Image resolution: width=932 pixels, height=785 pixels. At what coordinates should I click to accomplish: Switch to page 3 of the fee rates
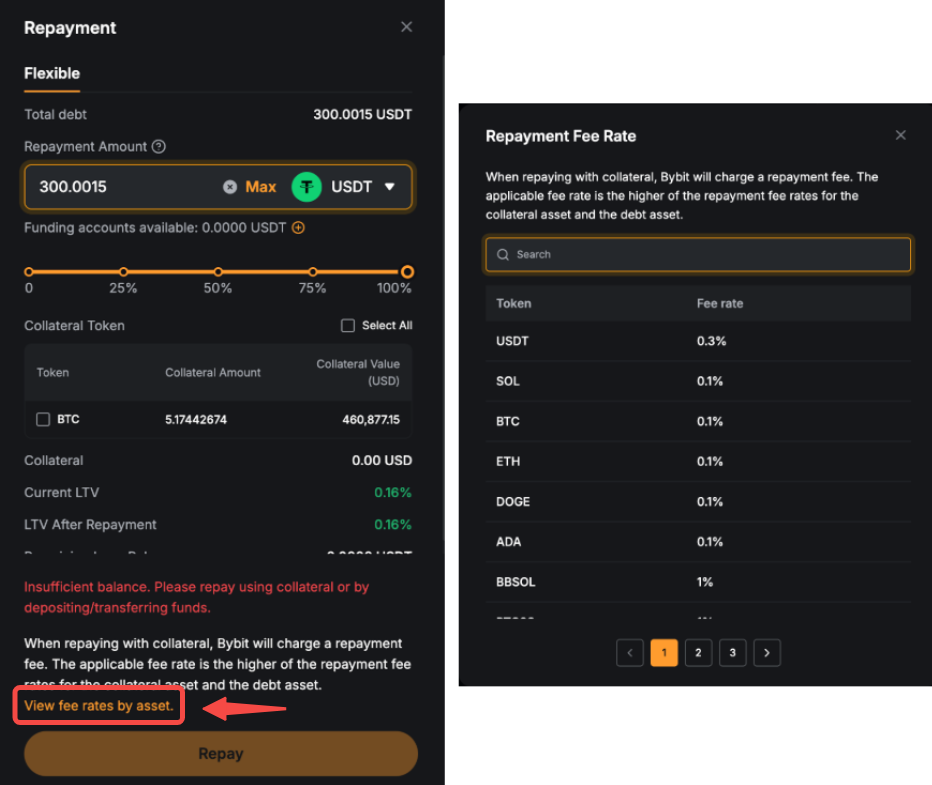732,653
